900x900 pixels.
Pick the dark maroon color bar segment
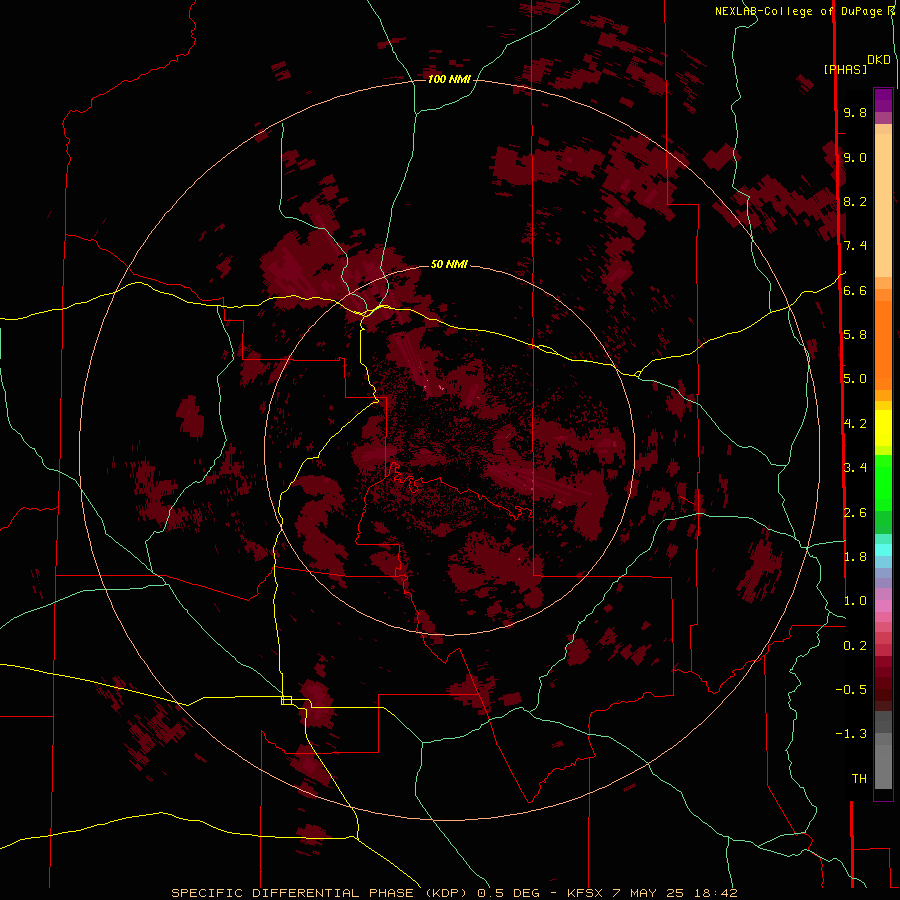(883, 689)
